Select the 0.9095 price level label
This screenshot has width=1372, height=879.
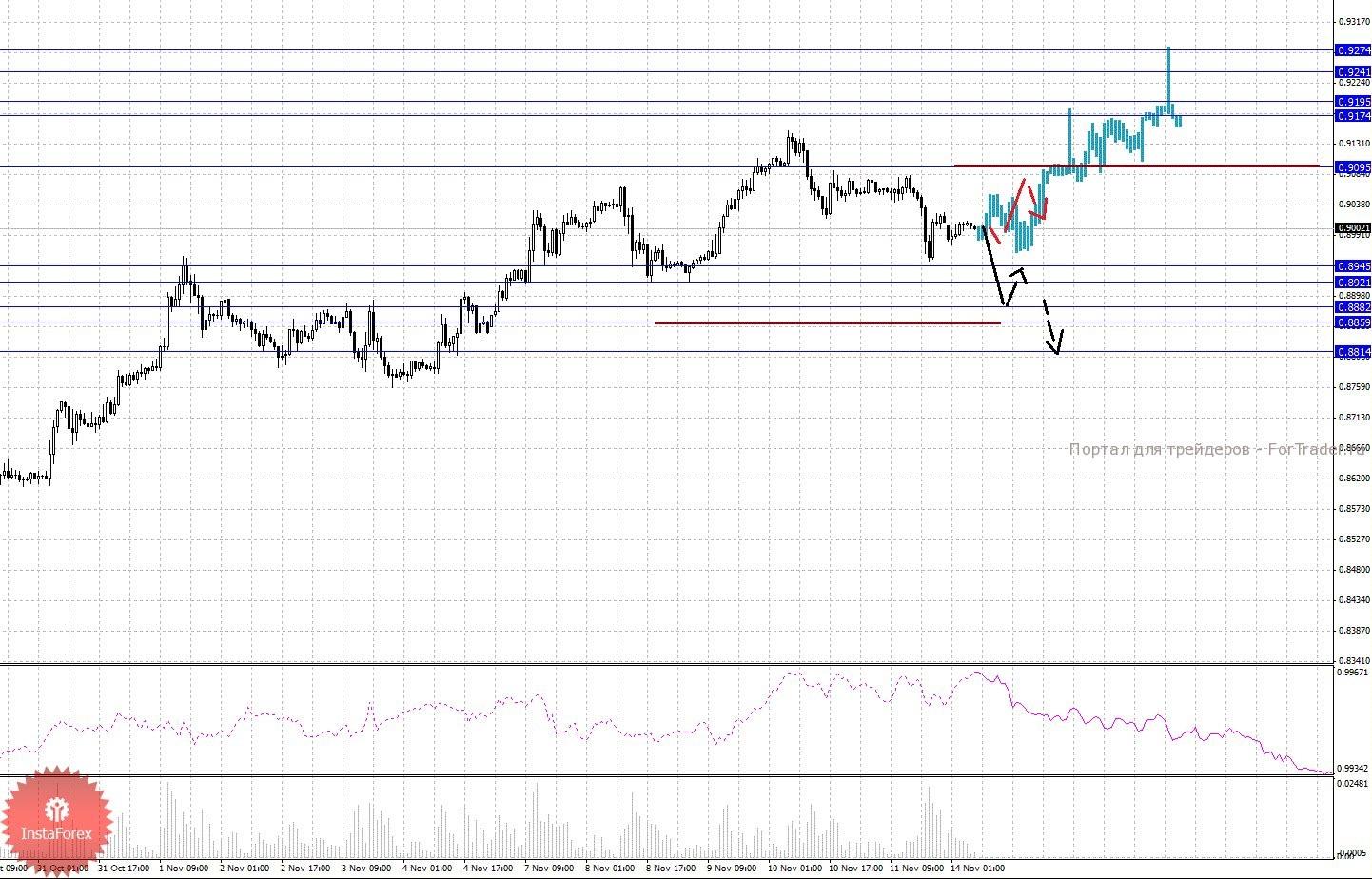1353,167
